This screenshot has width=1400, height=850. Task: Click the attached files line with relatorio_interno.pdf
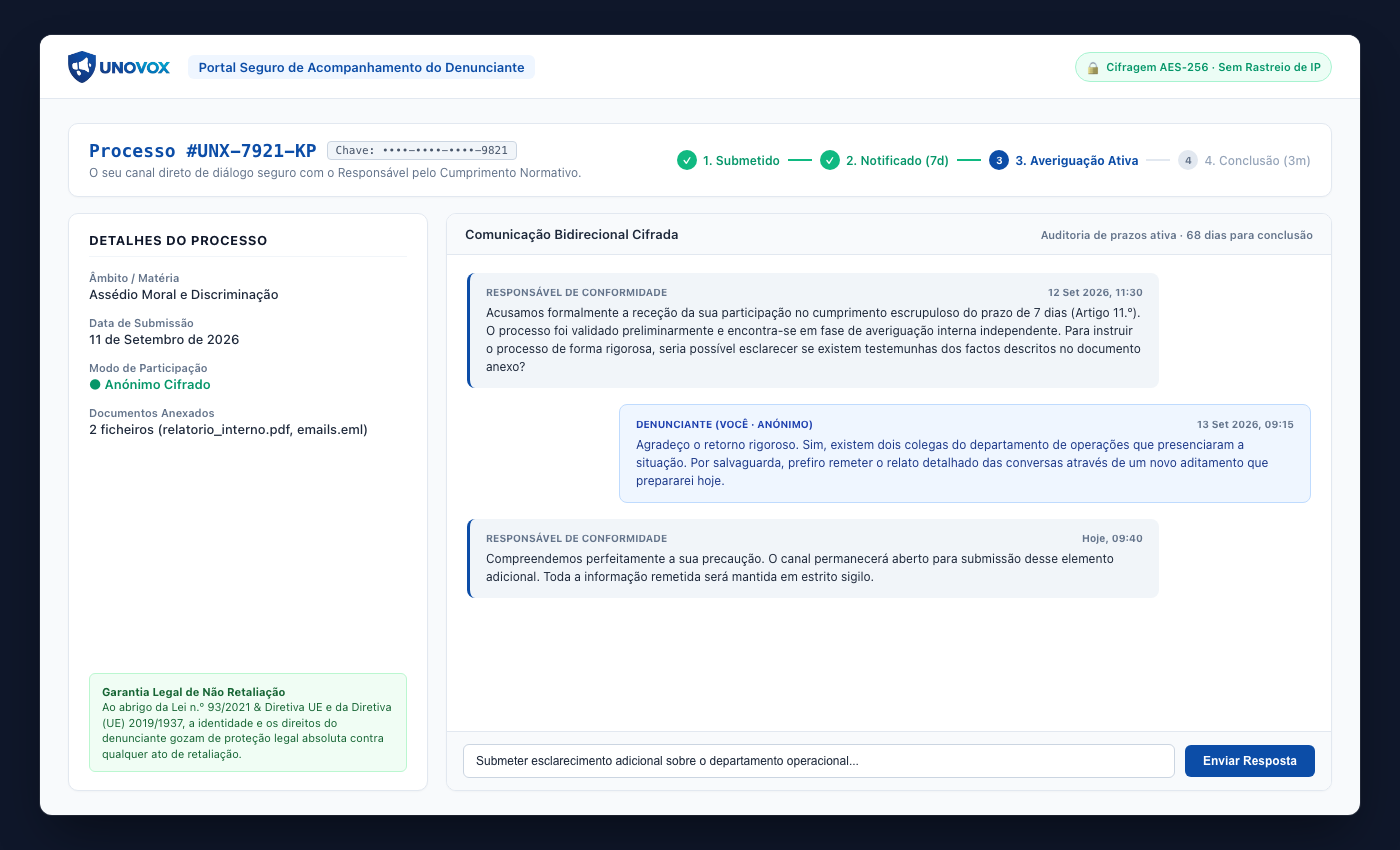point(228,429)
